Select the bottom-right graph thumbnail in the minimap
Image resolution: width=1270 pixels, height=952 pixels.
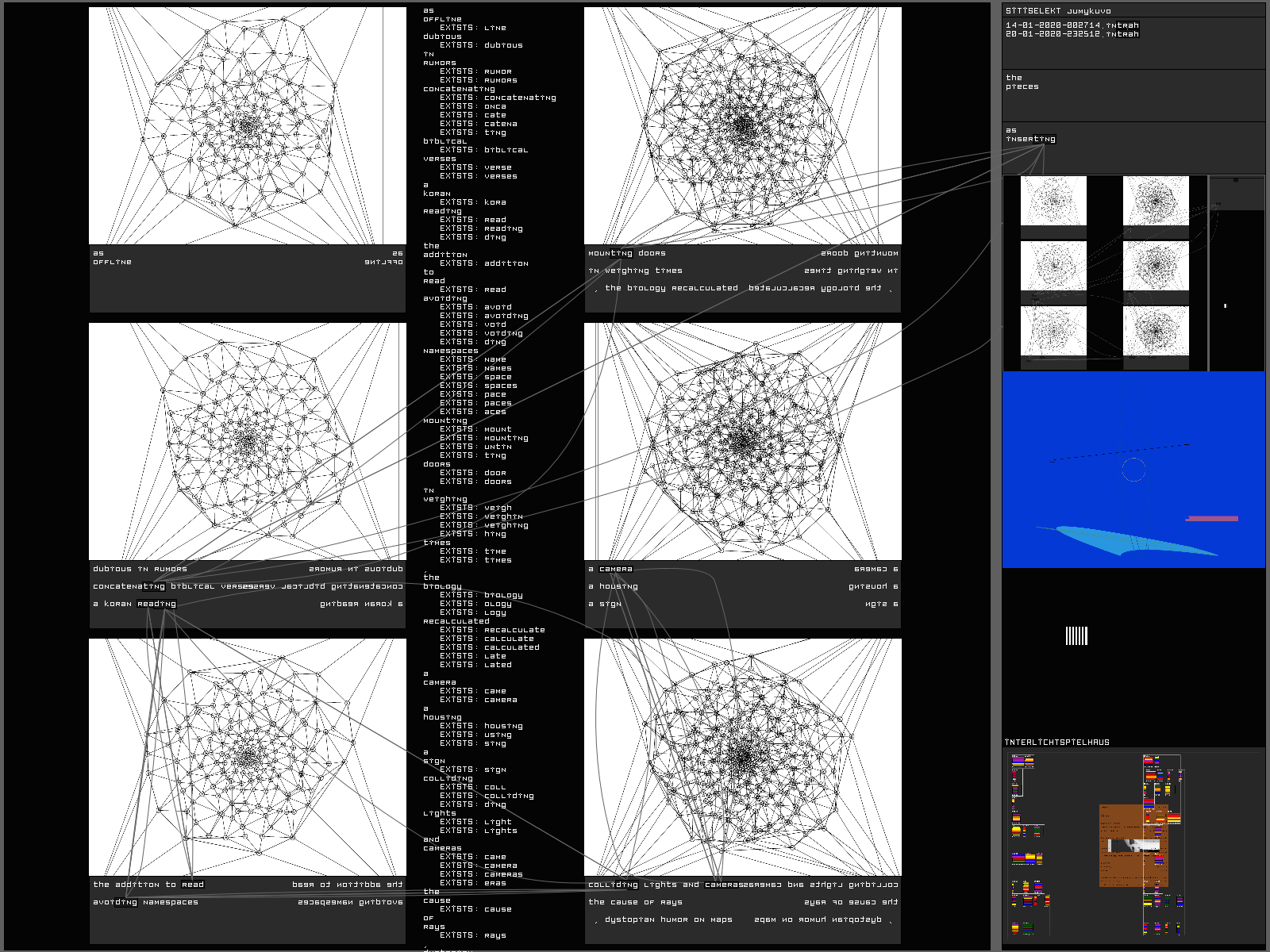pyautogui.click(x=1156, y=330)
